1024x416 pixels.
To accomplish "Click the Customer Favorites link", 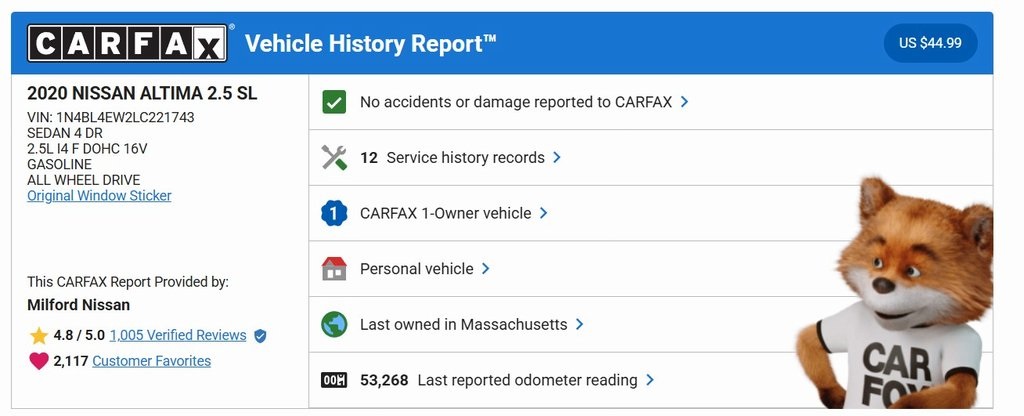I will point(151,361).
